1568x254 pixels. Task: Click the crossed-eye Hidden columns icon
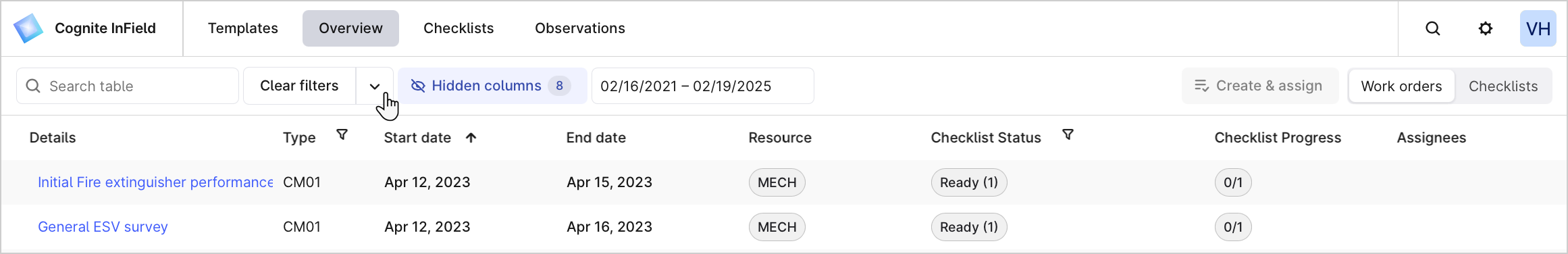pyautogui.click(x=418, y=86)
